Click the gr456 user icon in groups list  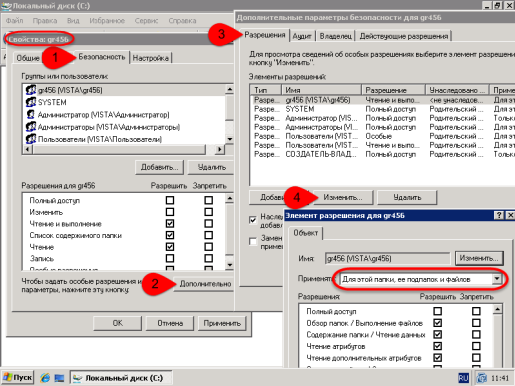click(31, 90)
